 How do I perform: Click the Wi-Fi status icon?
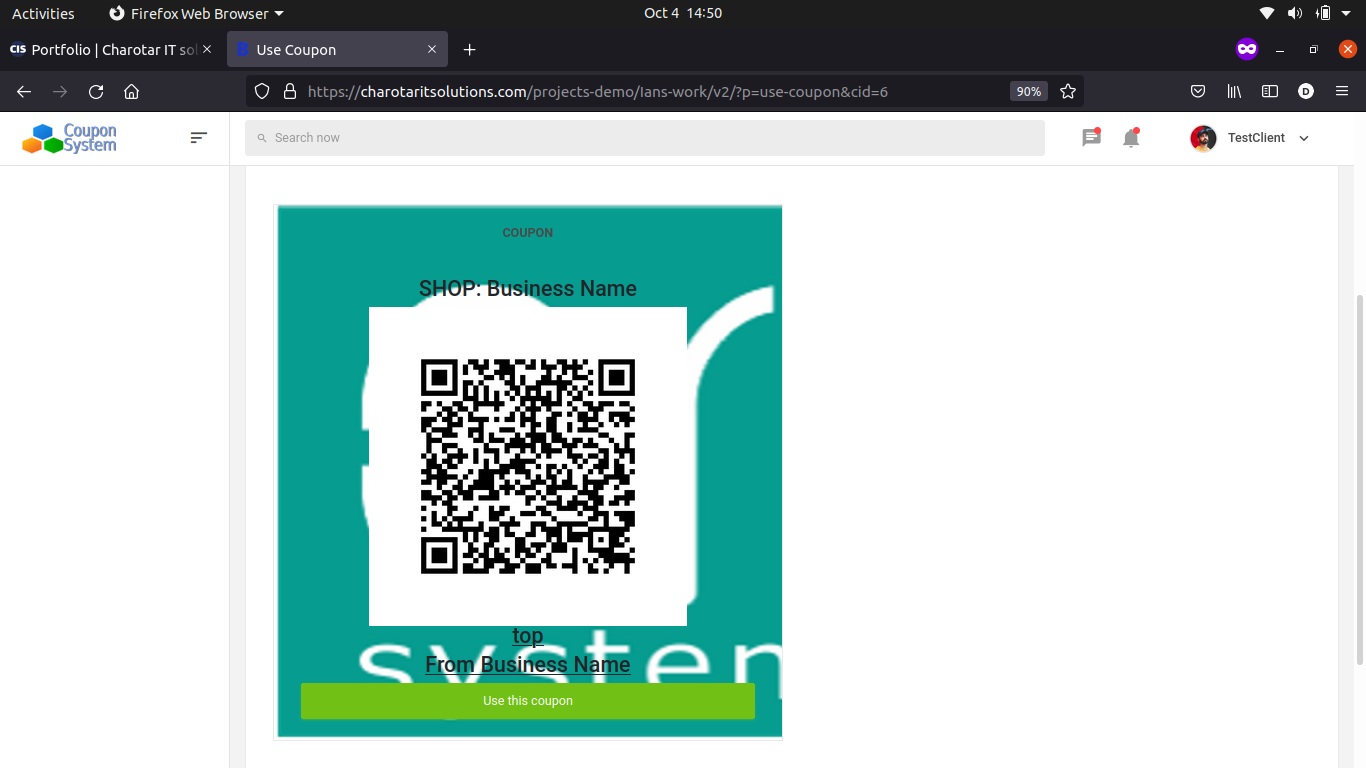[1267, 13]
